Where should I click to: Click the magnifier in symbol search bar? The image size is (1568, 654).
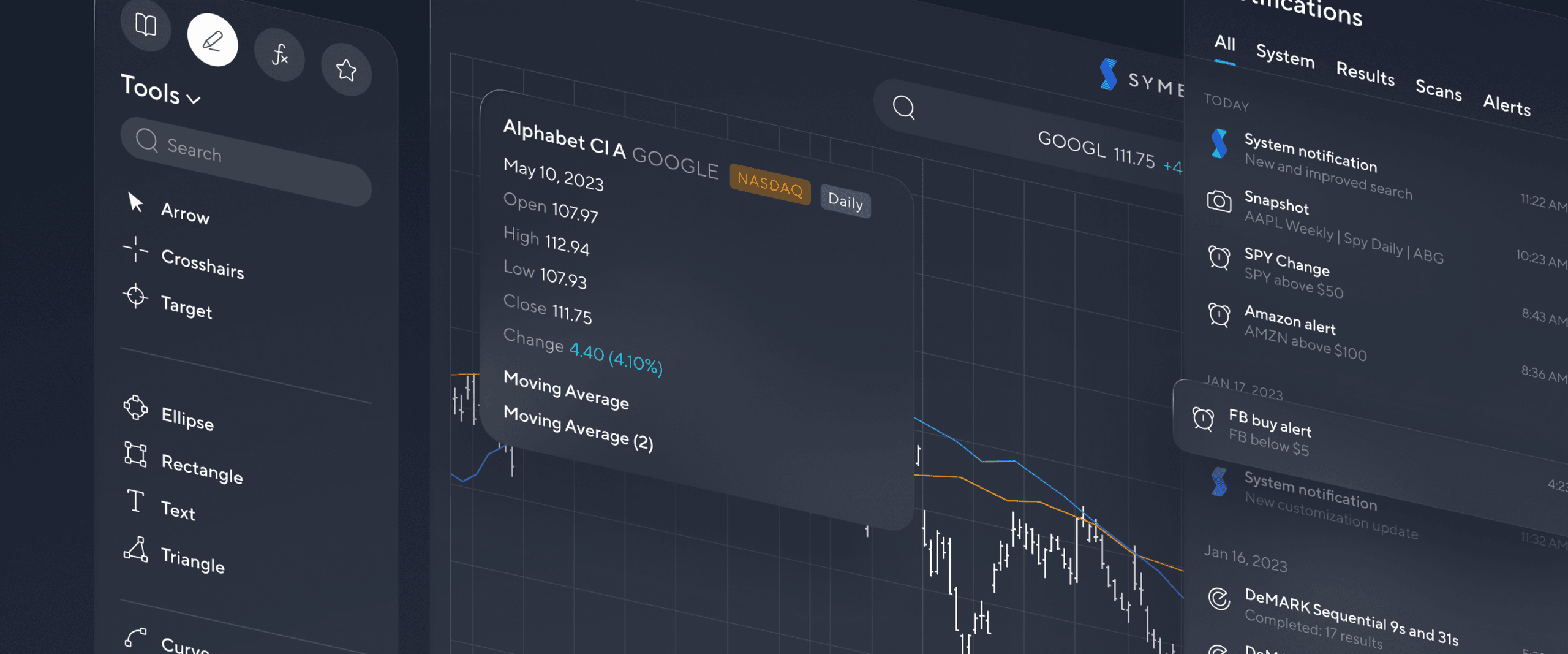903,107
